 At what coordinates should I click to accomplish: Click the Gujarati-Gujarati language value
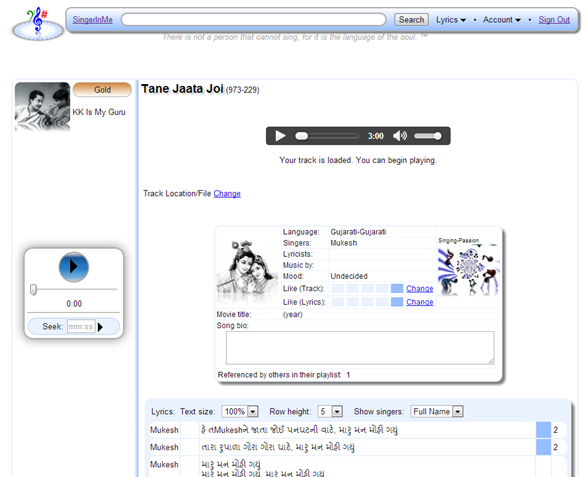358,232
